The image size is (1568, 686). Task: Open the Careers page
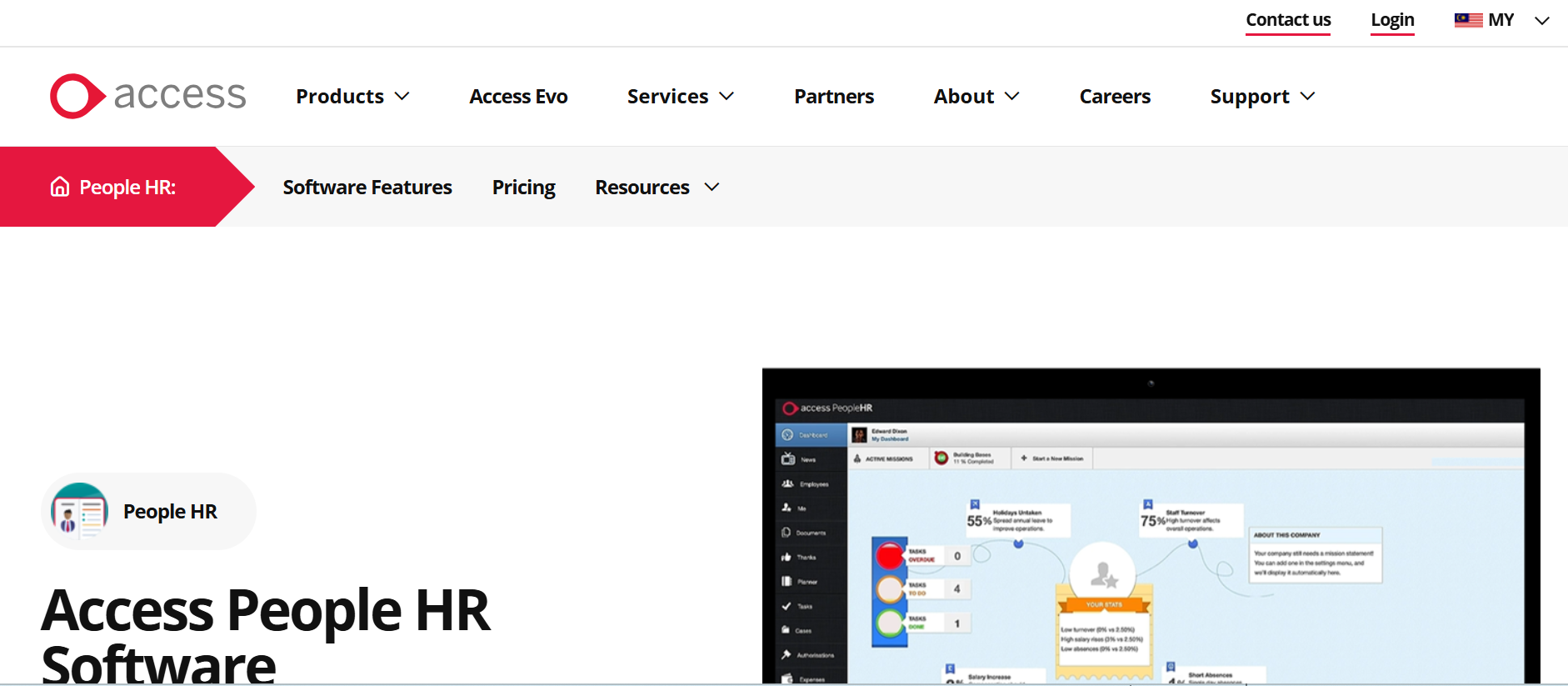[1115, 97]
